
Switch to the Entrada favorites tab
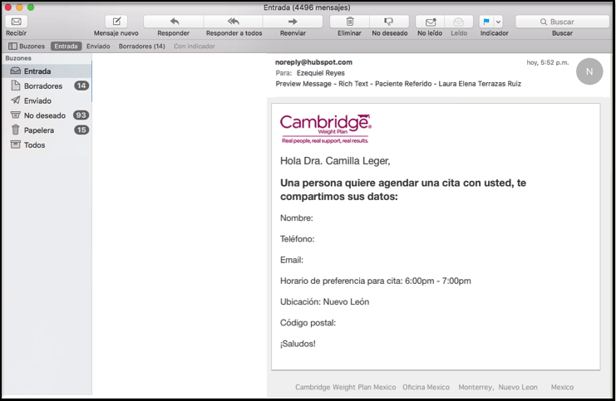click(x=66, y=46)
